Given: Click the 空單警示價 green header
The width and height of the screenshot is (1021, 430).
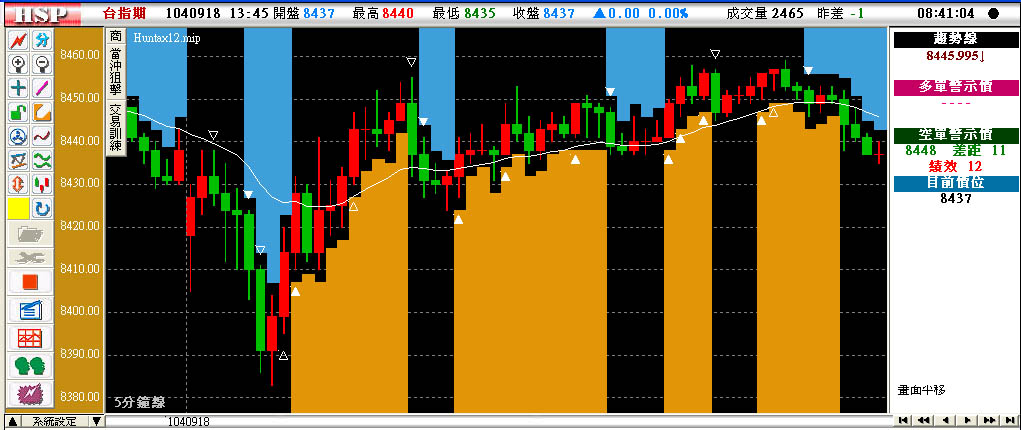Looking at the screenshot, I should 955,135.
